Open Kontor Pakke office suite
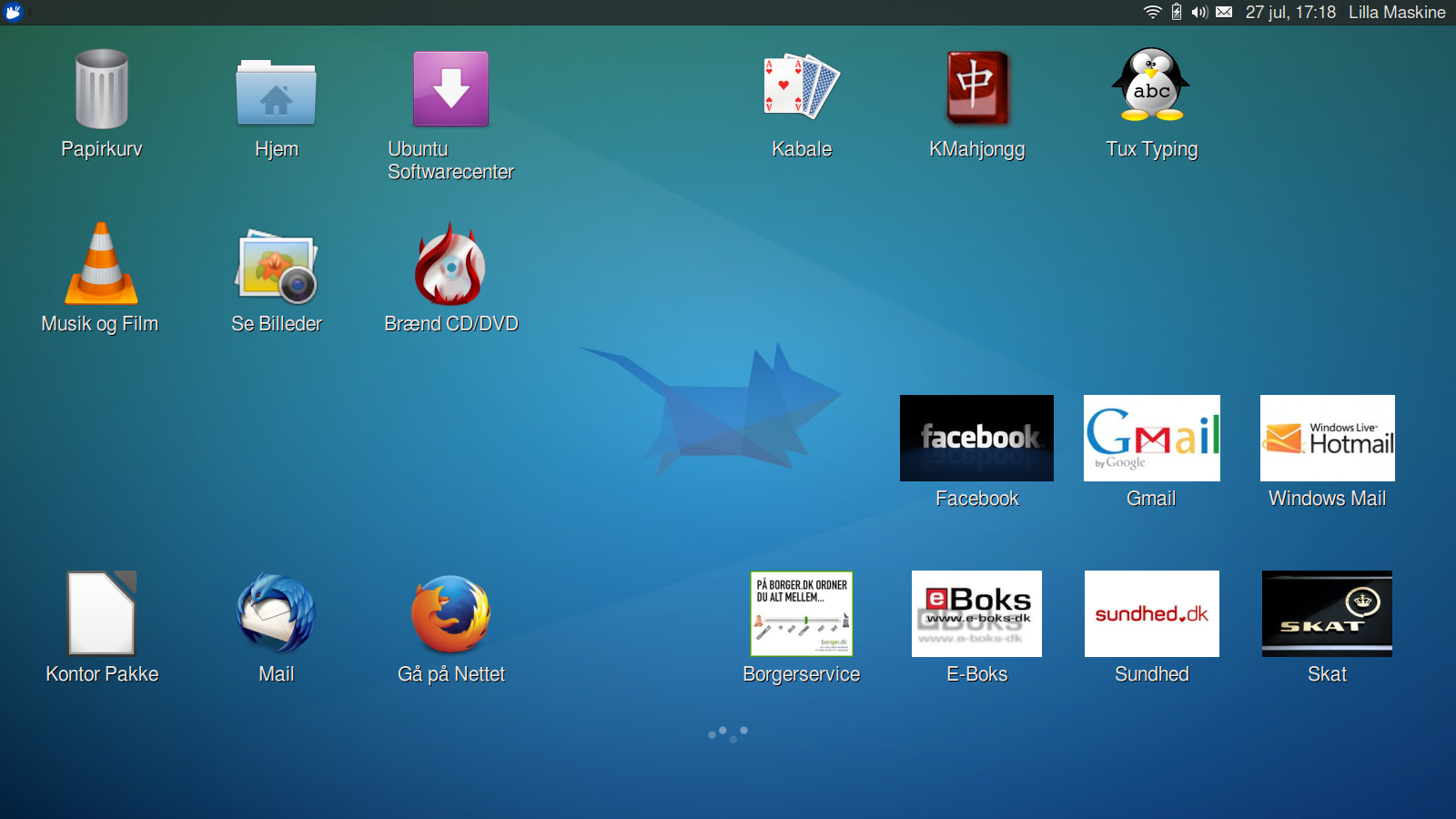Screen dimensions: 1456x819 [101, 613]
